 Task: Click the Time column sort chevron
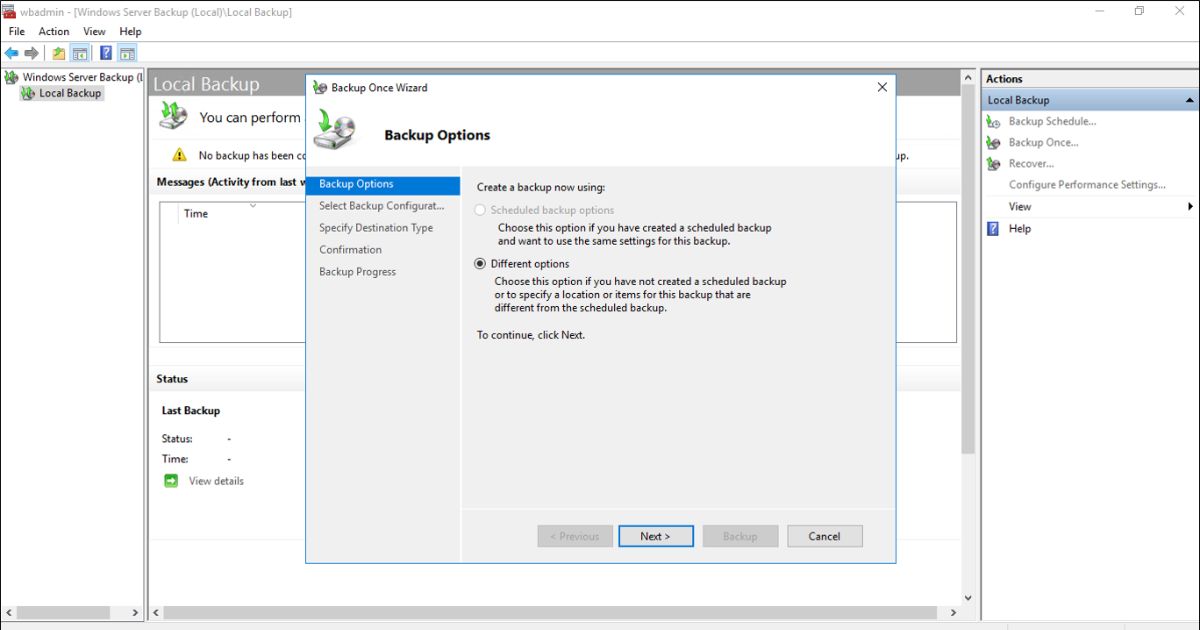click(253, 205)
